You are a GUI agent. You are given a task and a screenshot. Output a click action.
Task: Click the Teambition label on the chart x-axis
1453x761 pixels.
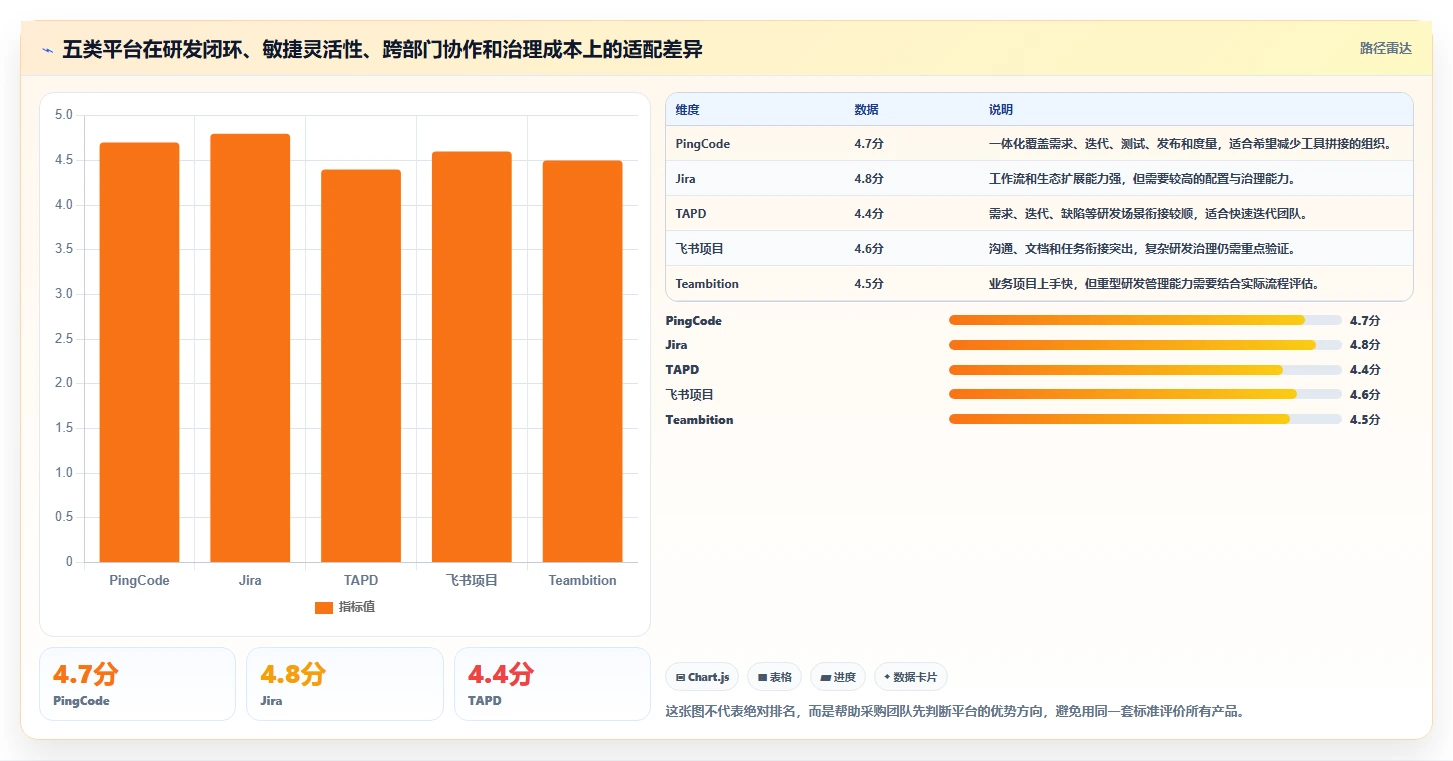click(x=582, y=581)
